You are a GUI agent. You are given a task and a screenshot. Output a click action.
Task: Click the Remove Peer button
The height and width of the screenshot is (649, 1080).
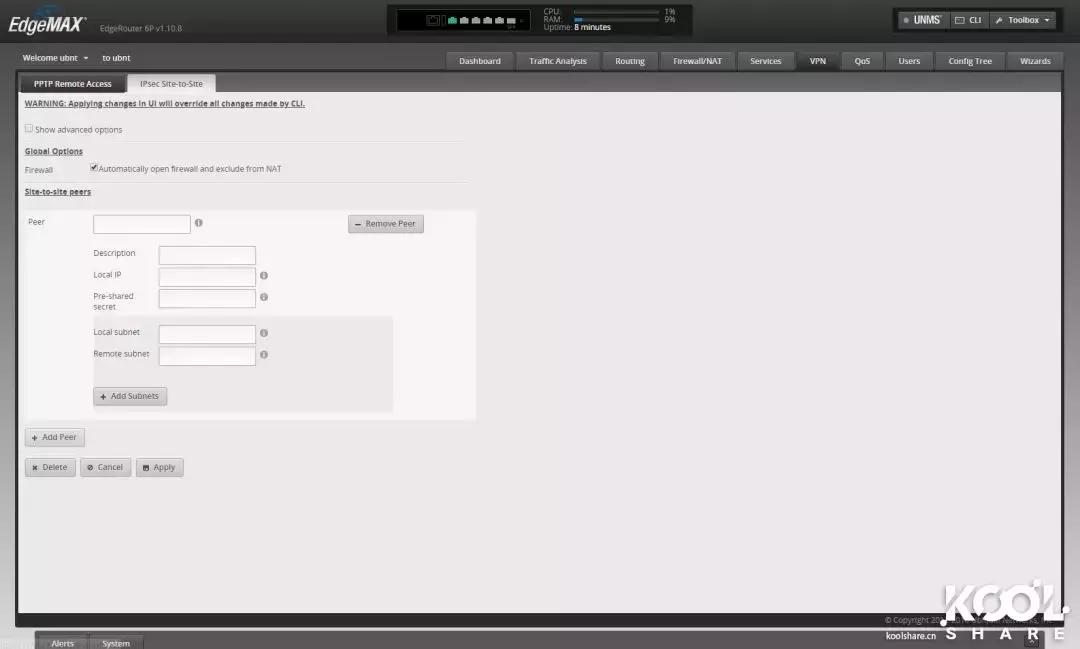click(386, 224)
